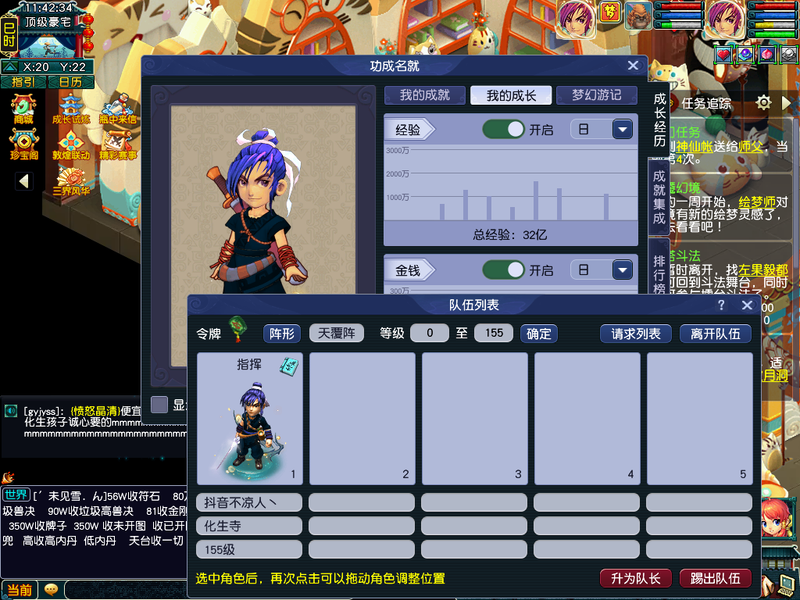Toggle the 经验 chart switch off
This screenshot has height=600, width=800.
tap(503, 130)
